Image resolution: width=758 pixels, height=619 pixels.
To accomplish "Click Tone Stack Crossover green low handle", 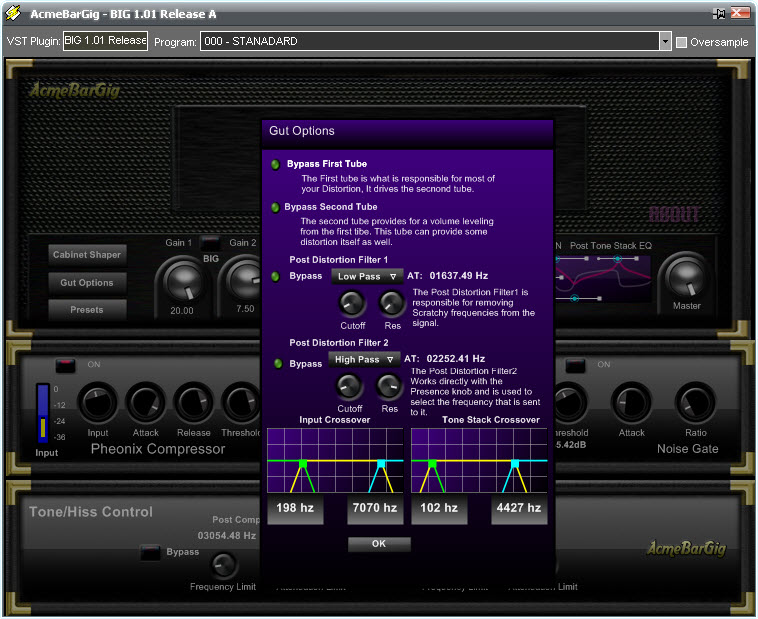I will pos(432,464).
